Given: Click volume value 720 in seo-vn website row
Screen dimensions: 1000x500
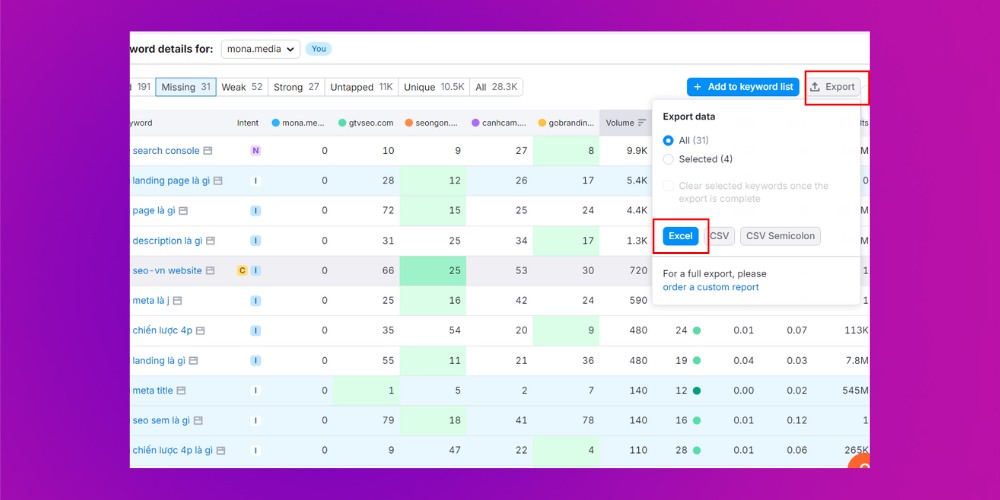Looking at the screenshot, I should click(x=638, y=270).
